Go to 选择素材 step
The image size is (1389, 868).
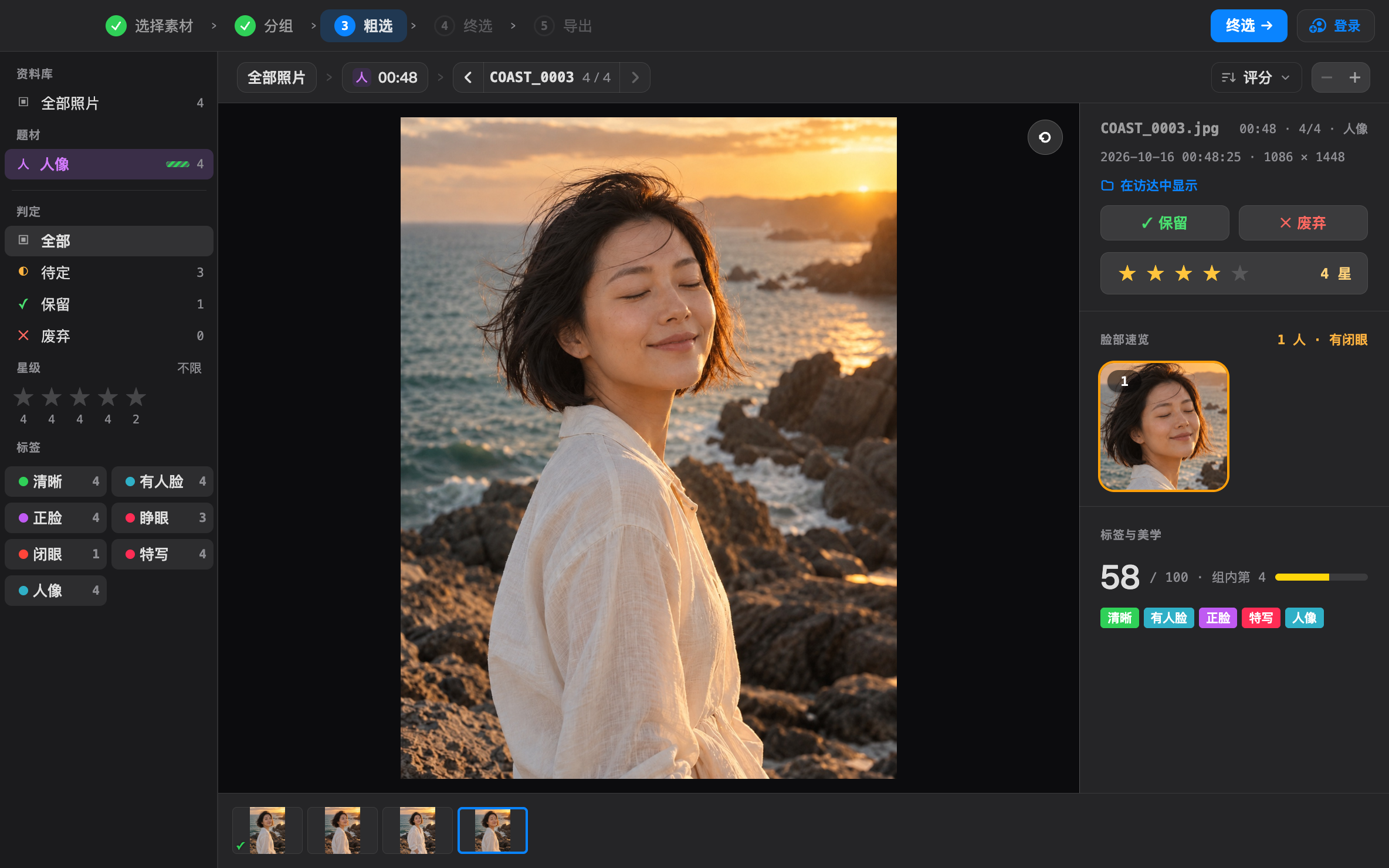coord(150,26)
